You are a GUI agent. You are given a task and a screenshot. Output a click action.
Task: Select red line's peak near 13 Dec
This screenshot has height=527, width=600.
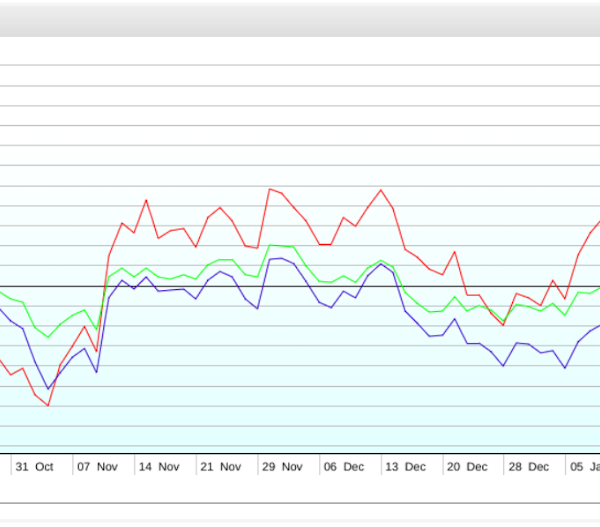click(381, 189)
